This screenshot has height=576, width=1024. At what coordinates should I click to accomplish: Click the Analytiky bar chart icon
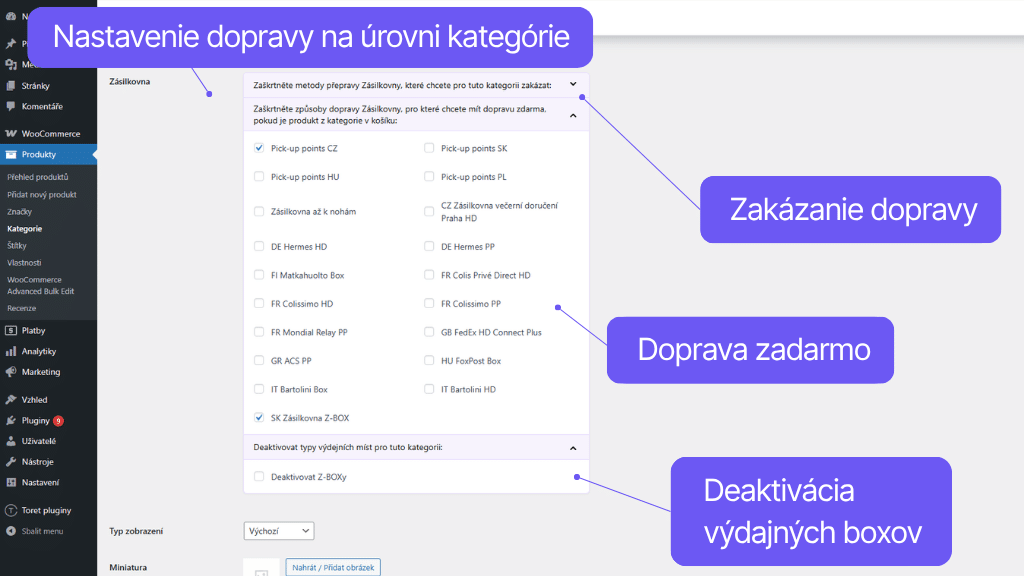[x=10, y=351]
